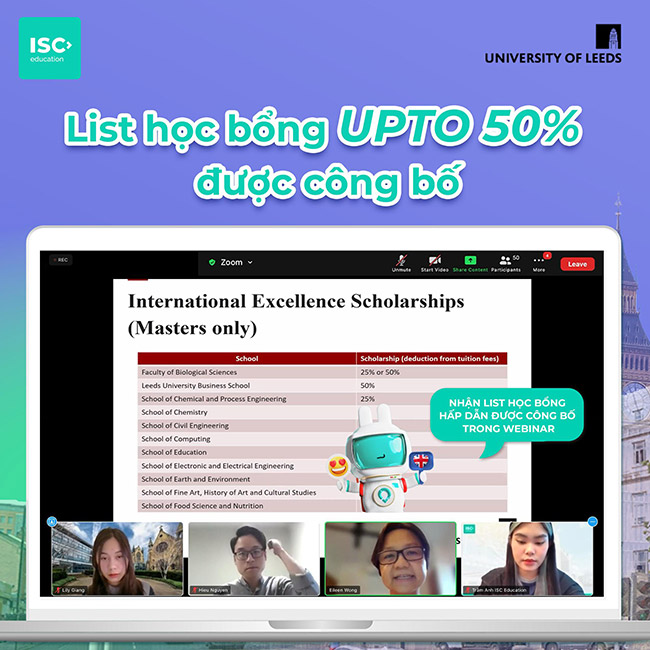Click the UK flag bubble beside the mascot
Viewport: 650px width, 650px height.
coord(421,461)
